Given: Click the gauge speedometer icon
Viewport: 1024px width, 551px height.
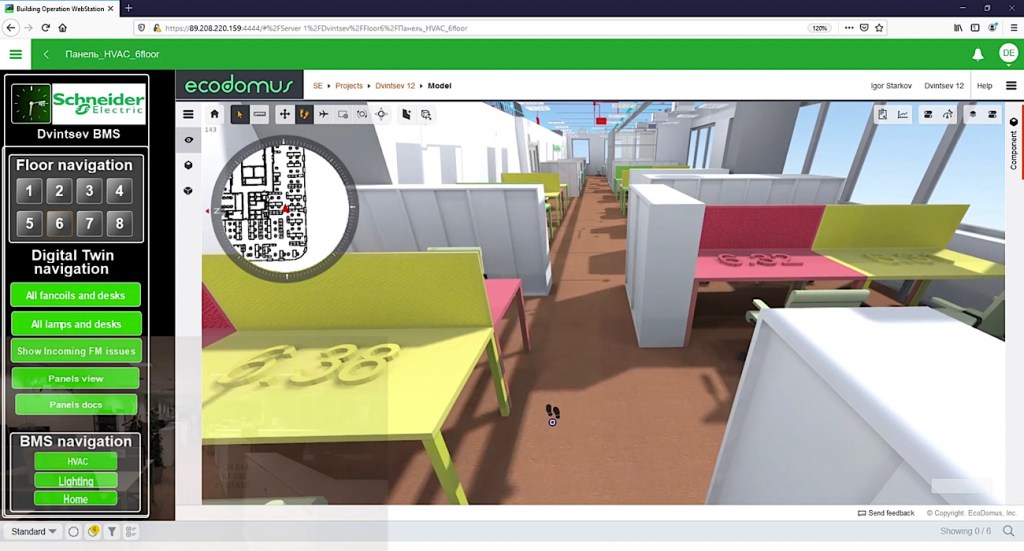Looking at the screenshot, I should point(948,114).
